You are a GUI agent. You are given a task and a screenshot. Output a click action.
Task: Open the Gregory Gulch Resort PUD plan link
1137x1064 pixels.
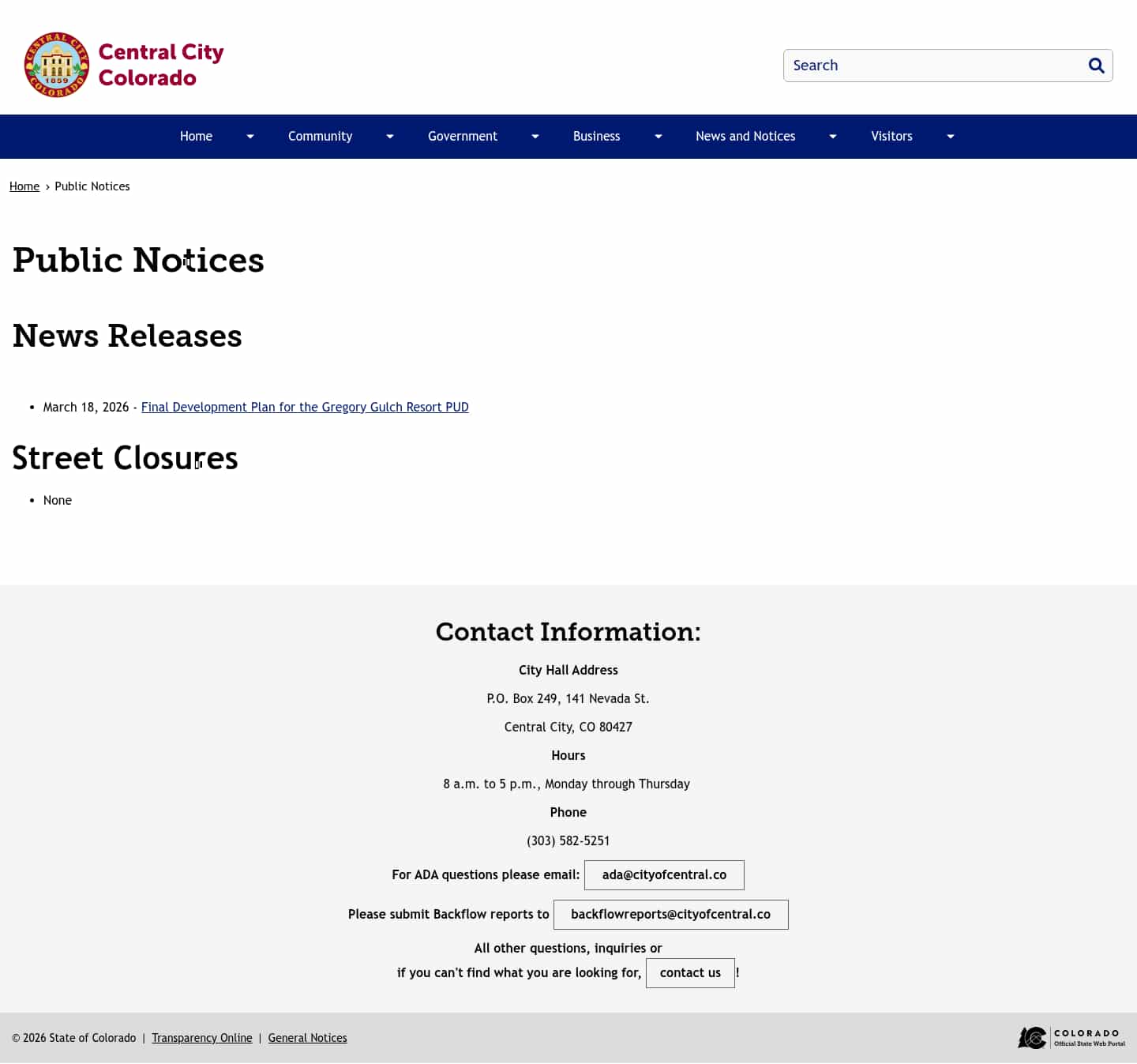point(305,406)
